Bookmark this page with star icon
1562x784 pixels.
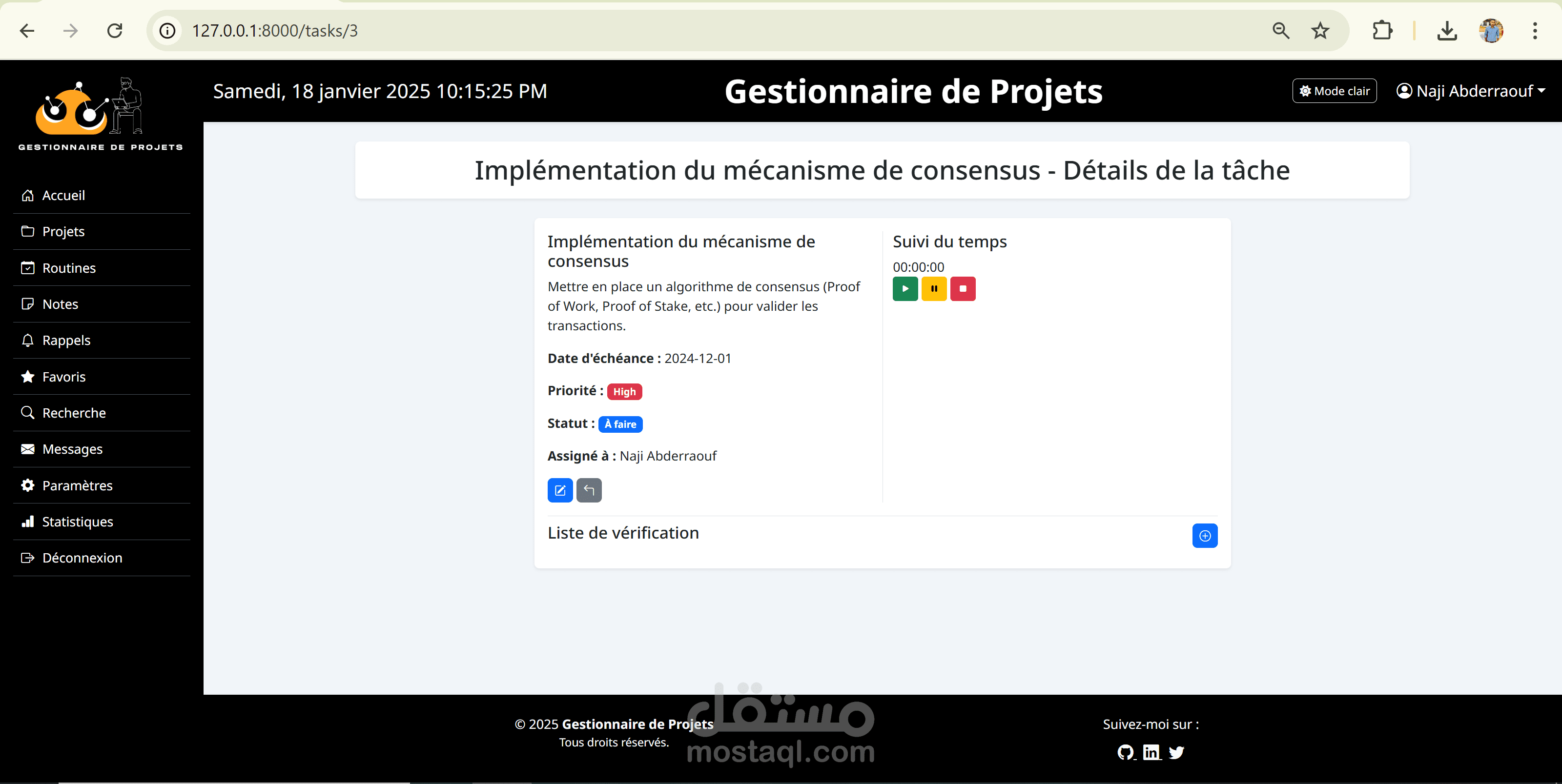[x=1320, y=30]
